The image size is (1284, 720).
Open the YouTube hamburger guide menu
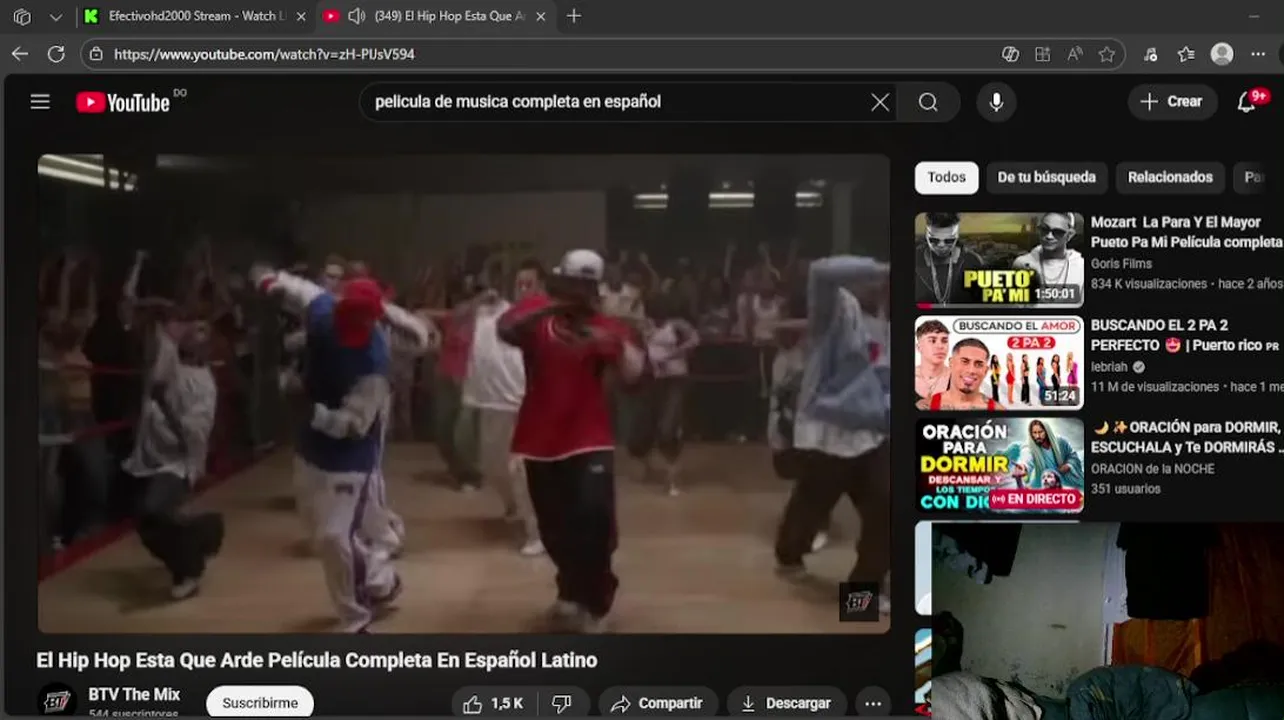[40, 102]
